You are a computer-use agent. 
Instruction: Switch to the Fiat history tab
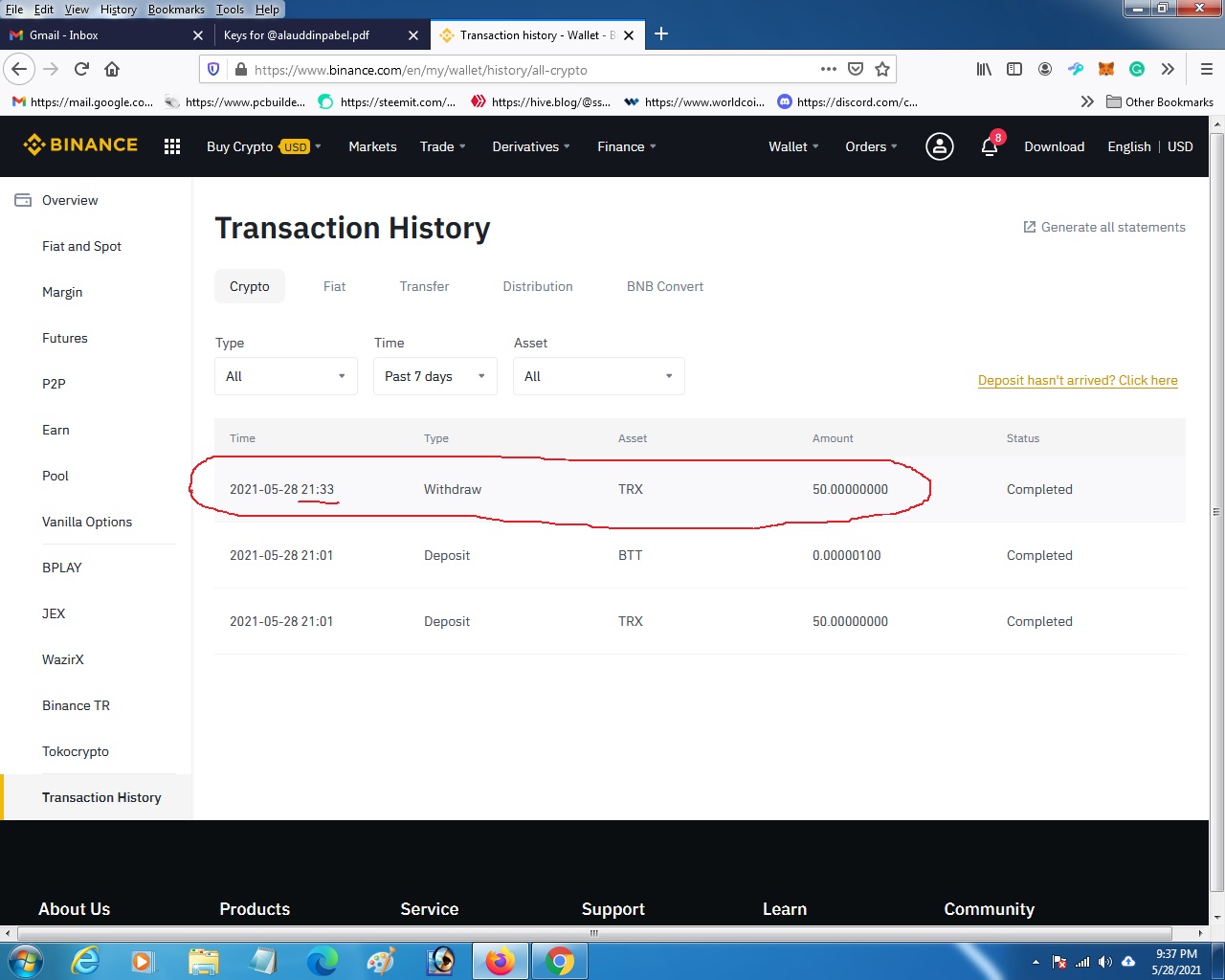tap(334, 286)
